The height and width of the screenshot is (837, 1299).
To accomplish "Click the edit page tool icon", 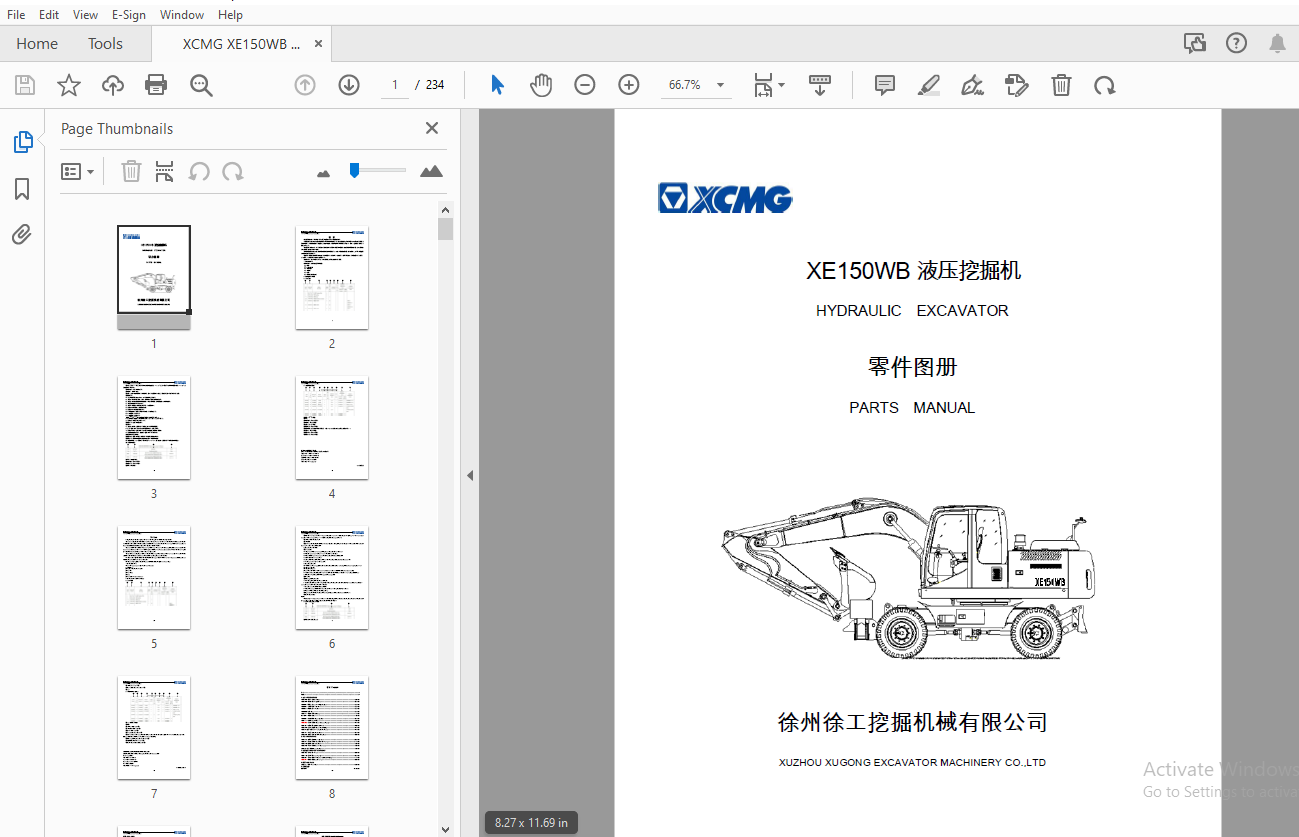I will 1017,85.
